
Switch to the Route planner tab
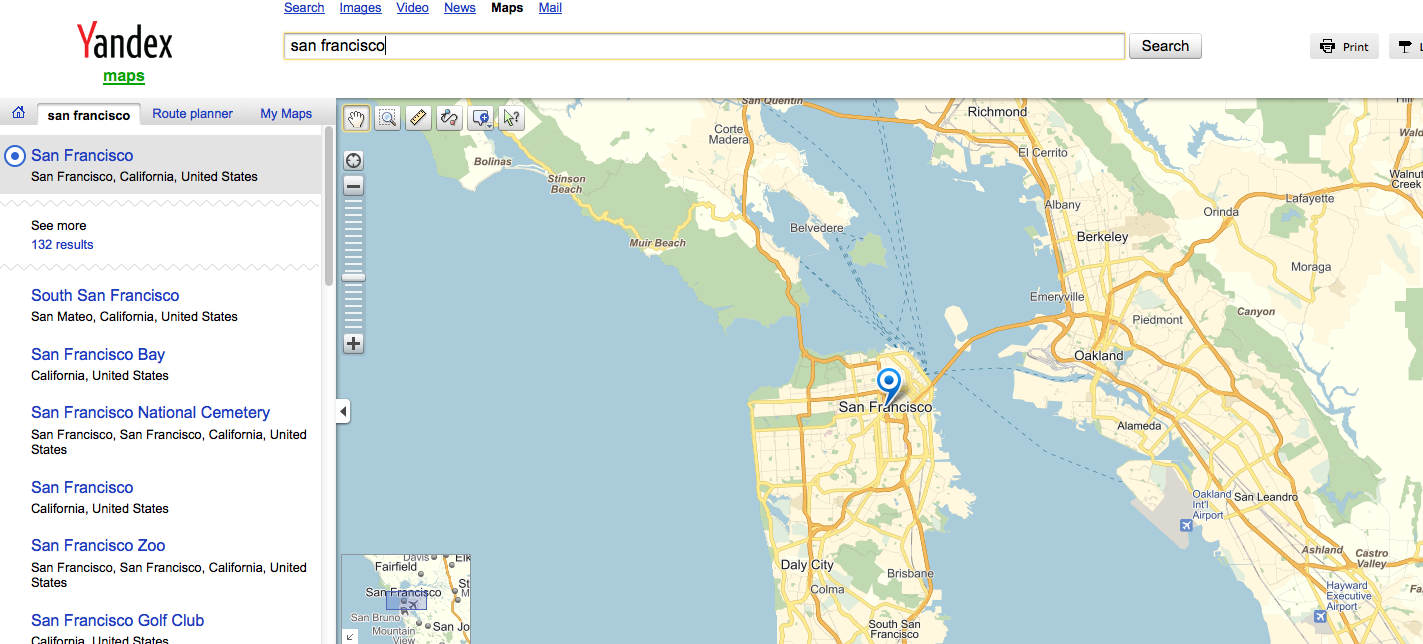pos(192,113)
